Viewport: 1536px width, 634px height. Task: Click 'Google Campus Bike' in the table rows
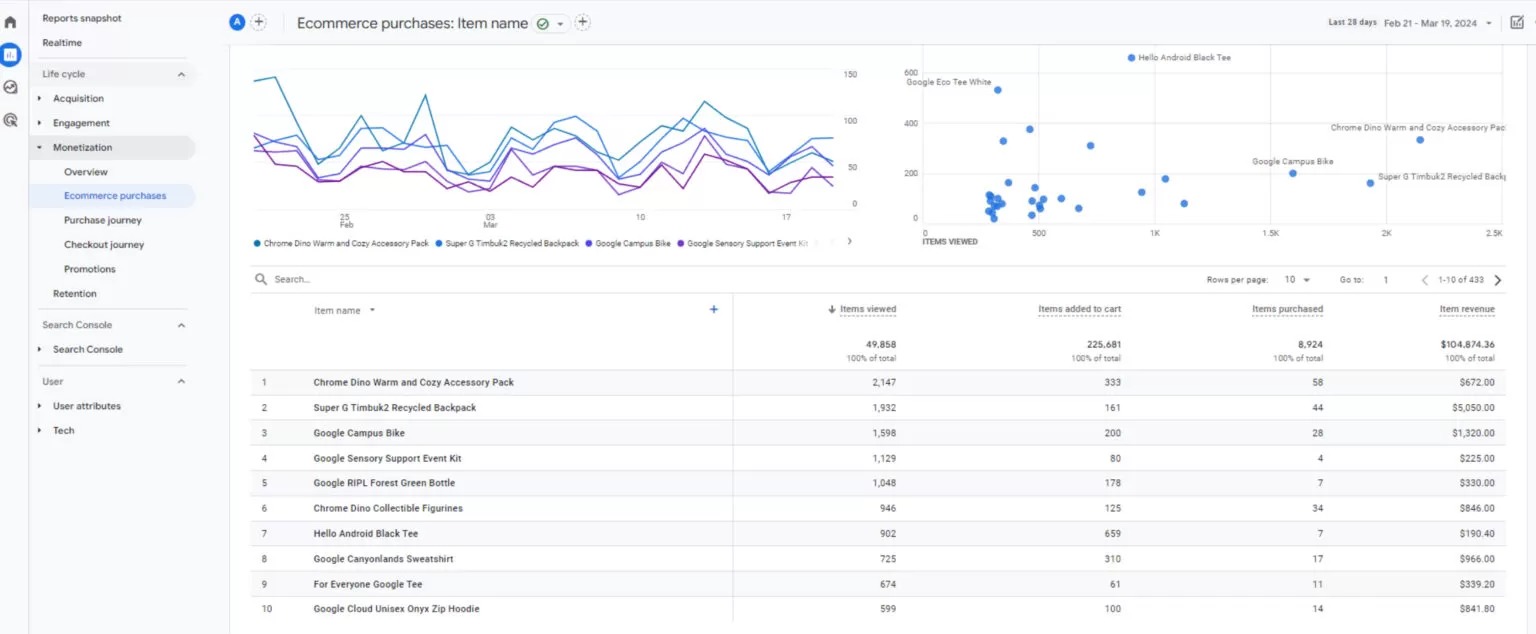tap(359, 433)
